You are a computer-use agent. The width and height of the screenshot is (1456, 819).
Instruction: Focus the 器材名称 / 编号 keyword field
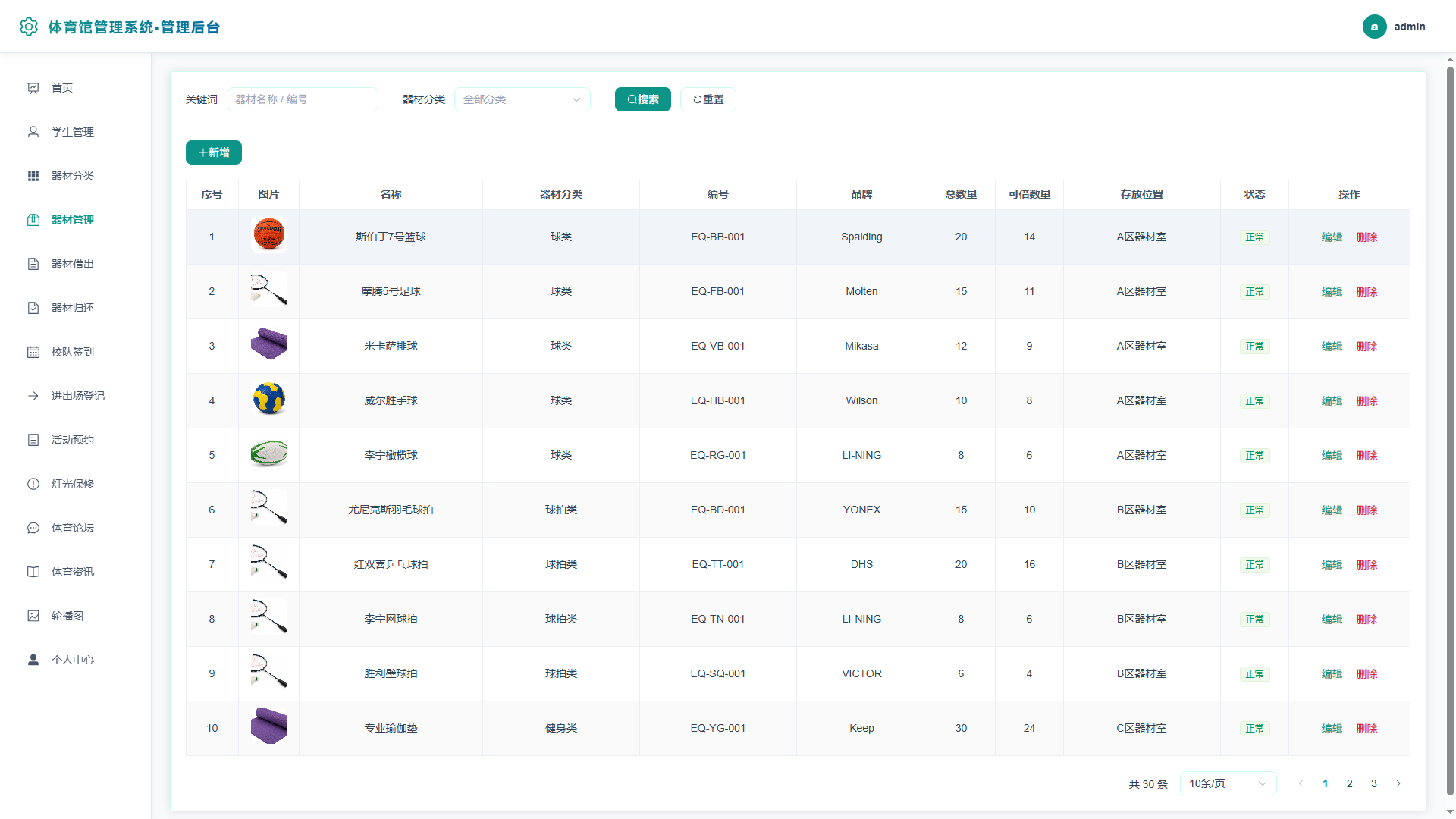303,99
